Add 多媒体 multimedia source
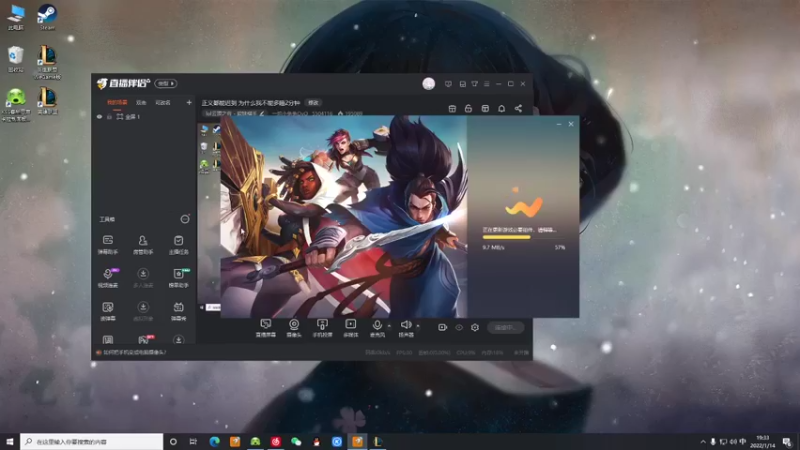Screen dimensions: 800x450 351,328
